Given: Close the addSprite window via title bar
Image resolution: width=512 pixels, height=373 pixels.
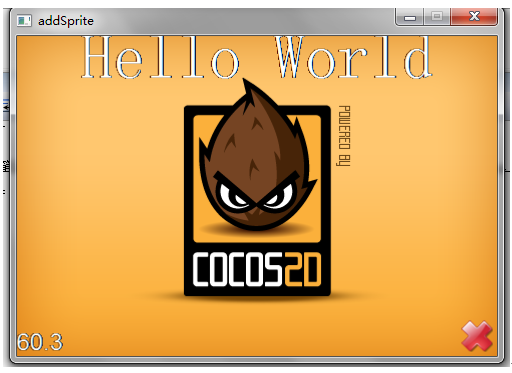Looking at the screenshot, I should 474,17.
